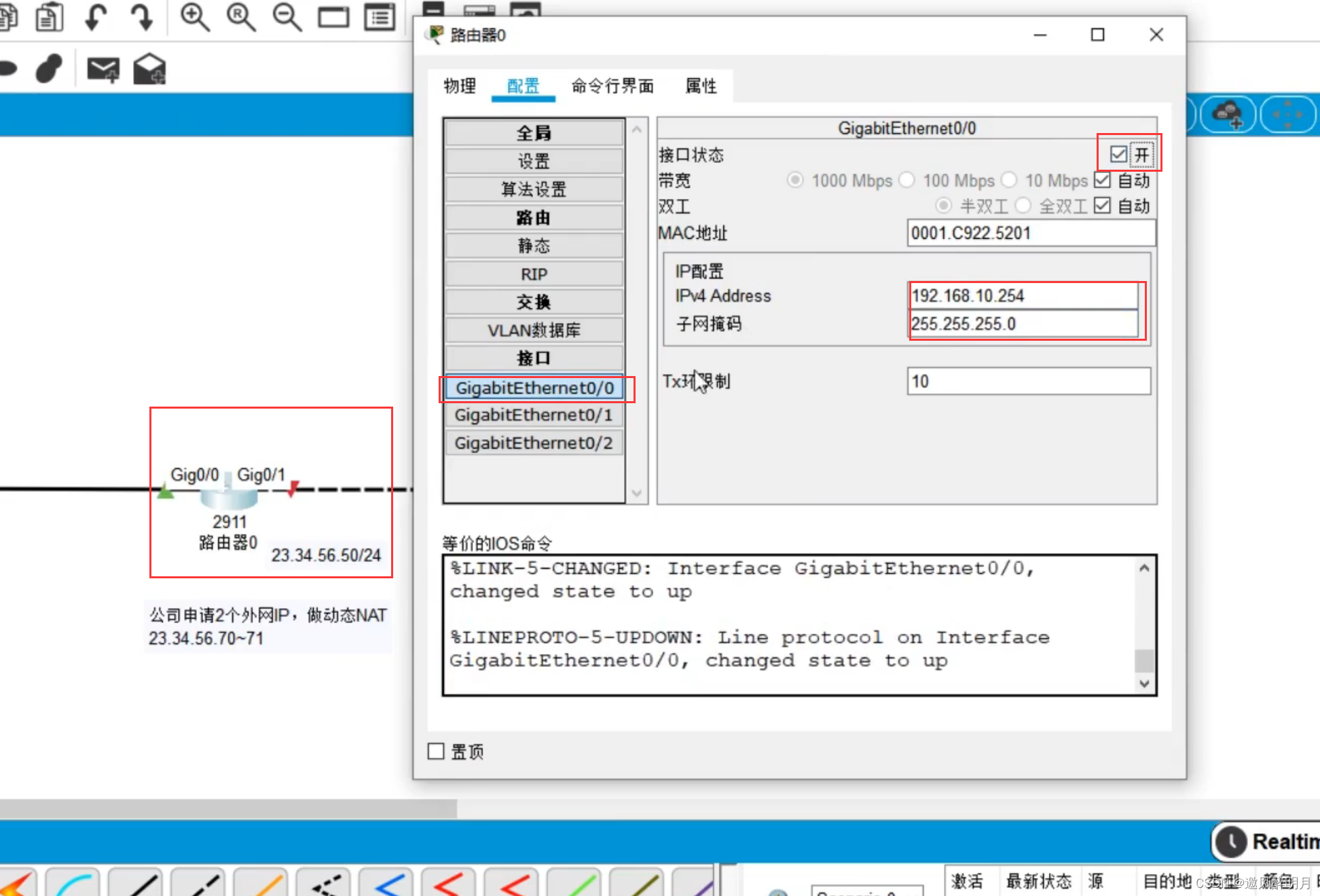The image size is (1320, 896).
Task: Select the copper straight-through black cable
Action: click(136, 882)
